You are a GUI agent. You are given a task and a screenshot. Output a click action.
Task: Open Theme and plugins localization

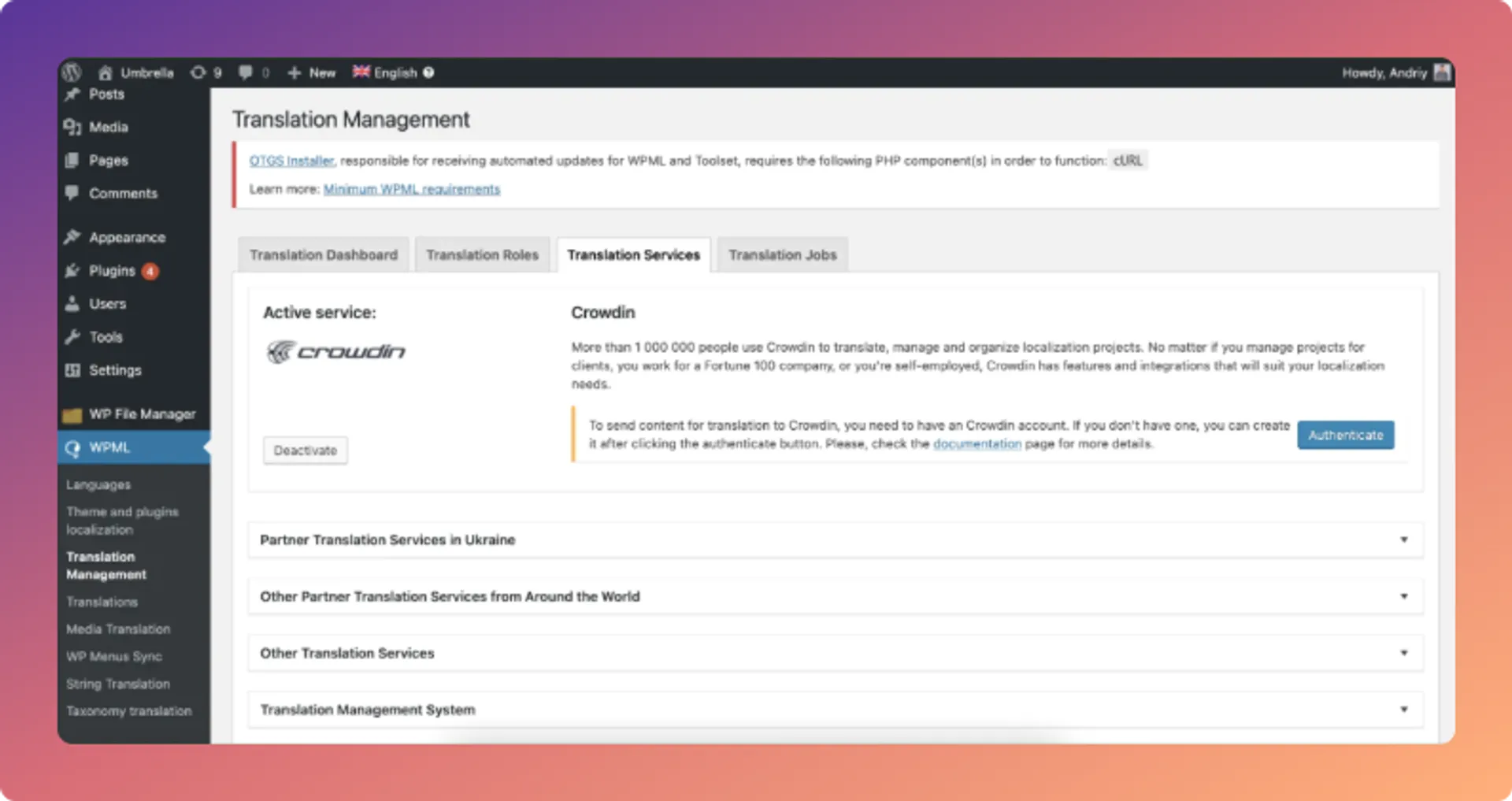pyautogui.click(x=122, y=521)
